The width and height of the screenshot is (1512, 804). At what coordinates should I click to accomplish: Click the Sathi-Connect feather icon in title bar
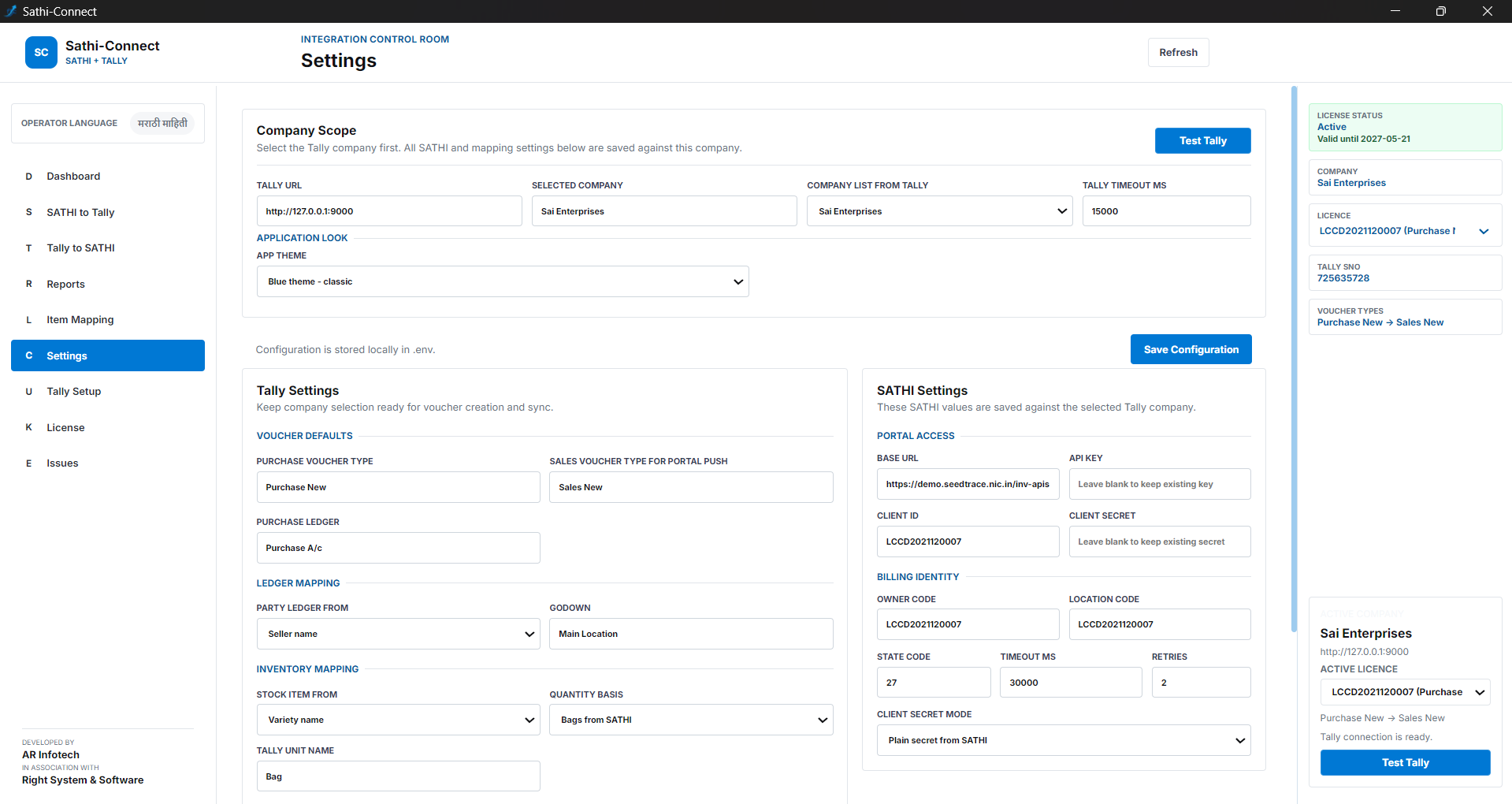click(x=11, y=11)
